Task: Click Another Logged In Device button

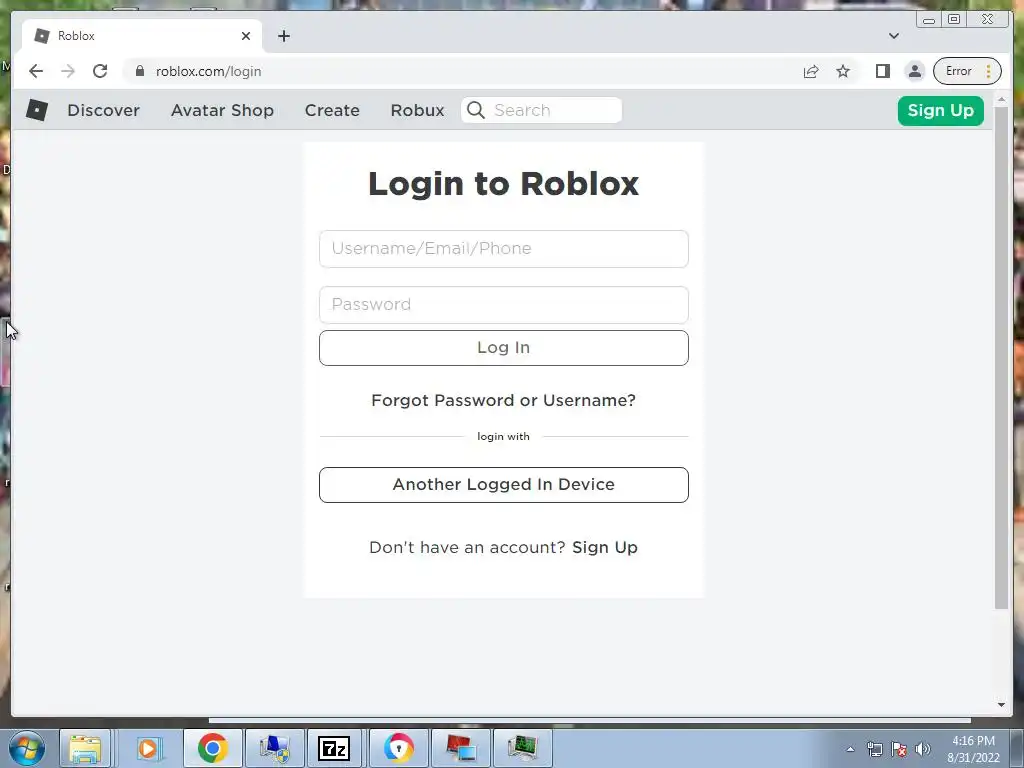Action: click(x=504, y=485)
